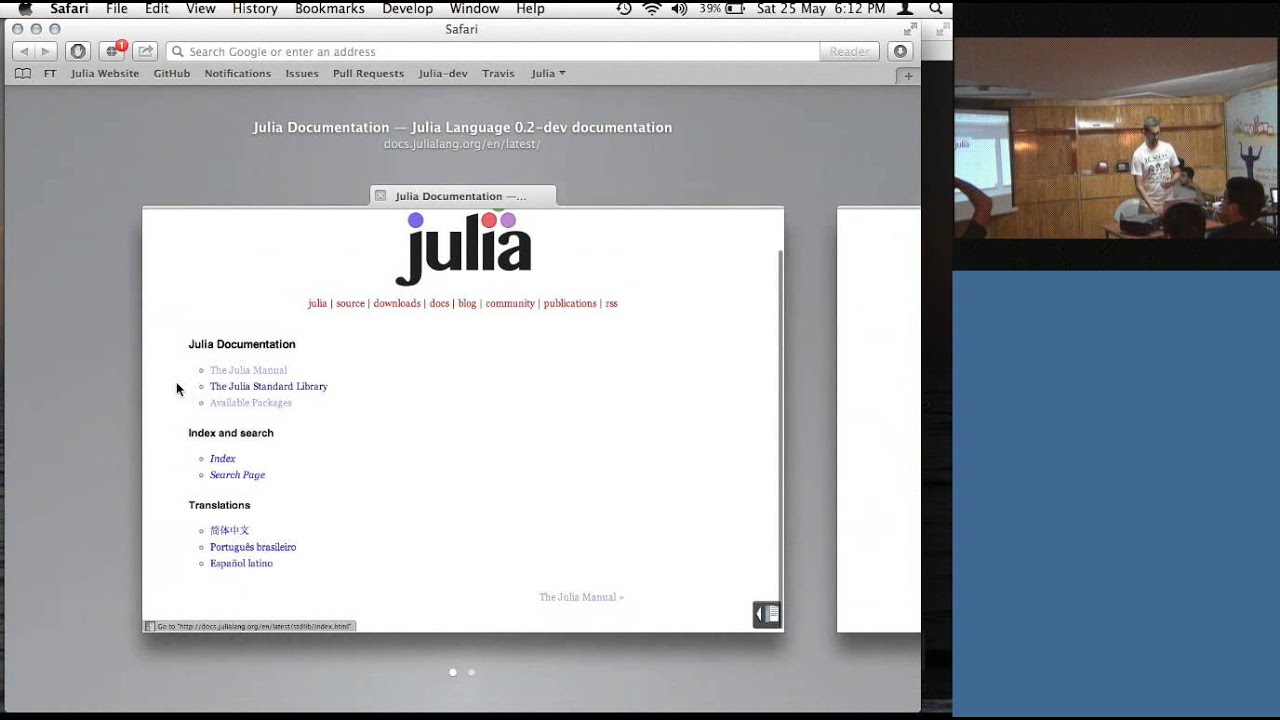This screenshot has width=1280, height=720.
Task: Open the 简体中文 translation link
Action: [x=229, y=531]
